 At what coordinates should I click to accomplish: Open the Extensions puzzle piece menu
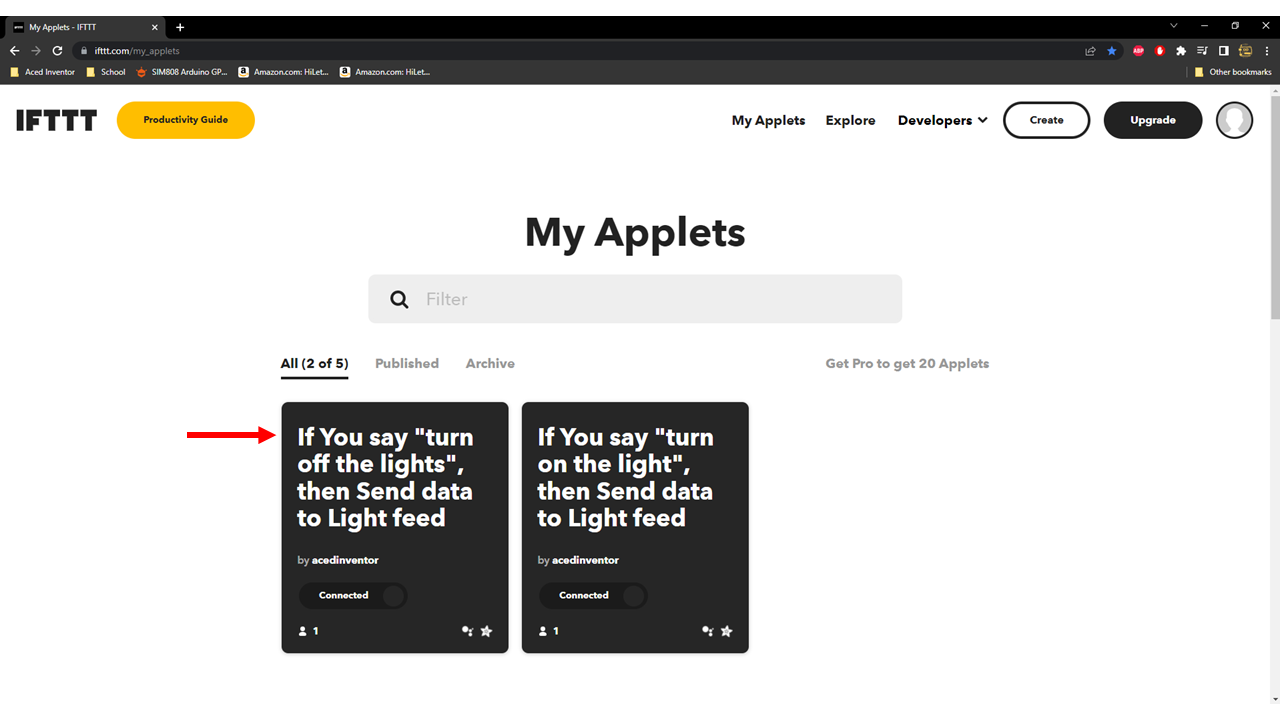coord(1181,51)
